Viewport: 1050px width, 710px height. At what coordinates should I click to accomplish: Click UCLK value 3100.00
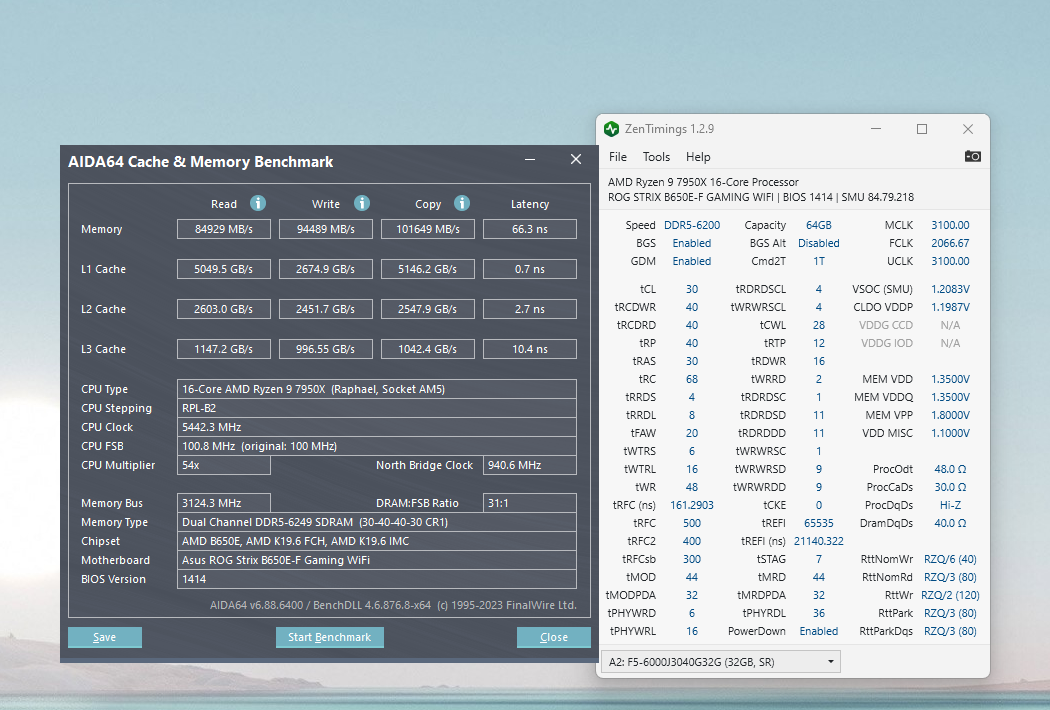(950, 261)
